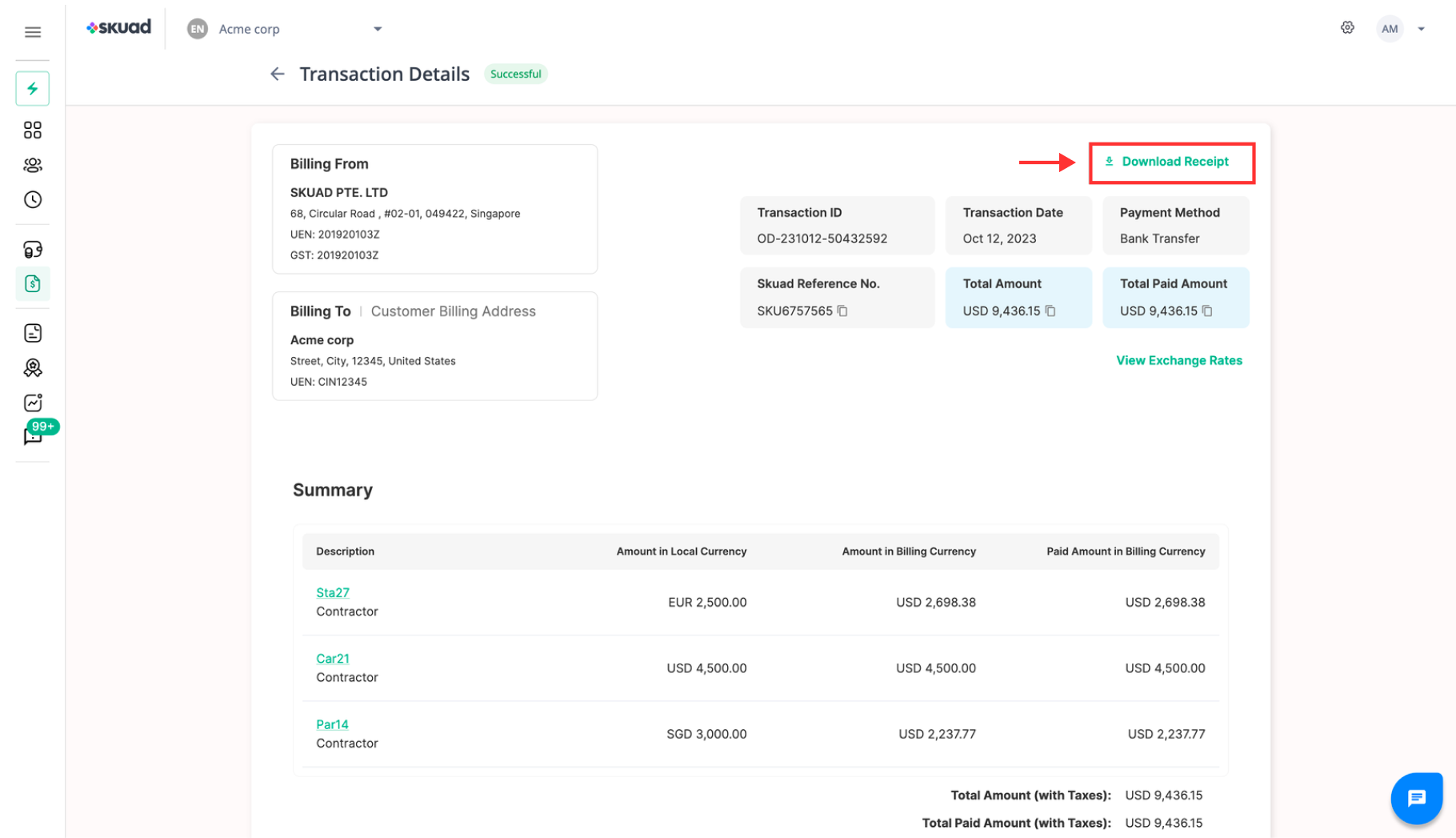
Task: Open the time tracking clock icon
Action: click(x=32, y=200)
